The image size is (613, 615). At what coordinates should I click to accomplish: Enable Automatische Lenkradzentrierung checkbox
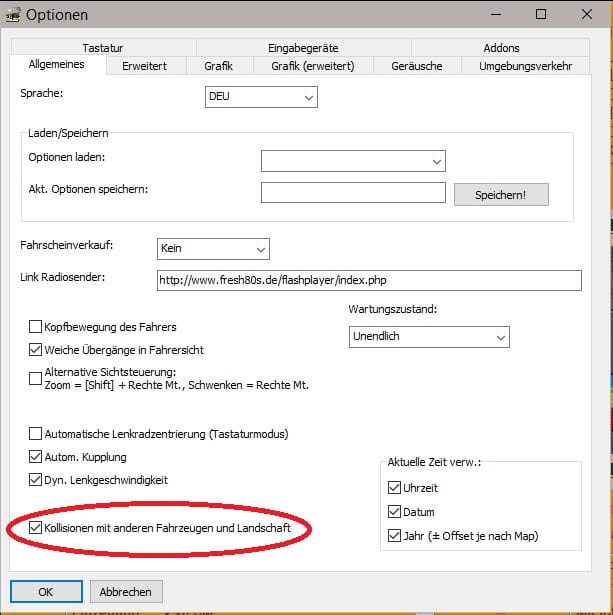[x=37, y=434]
